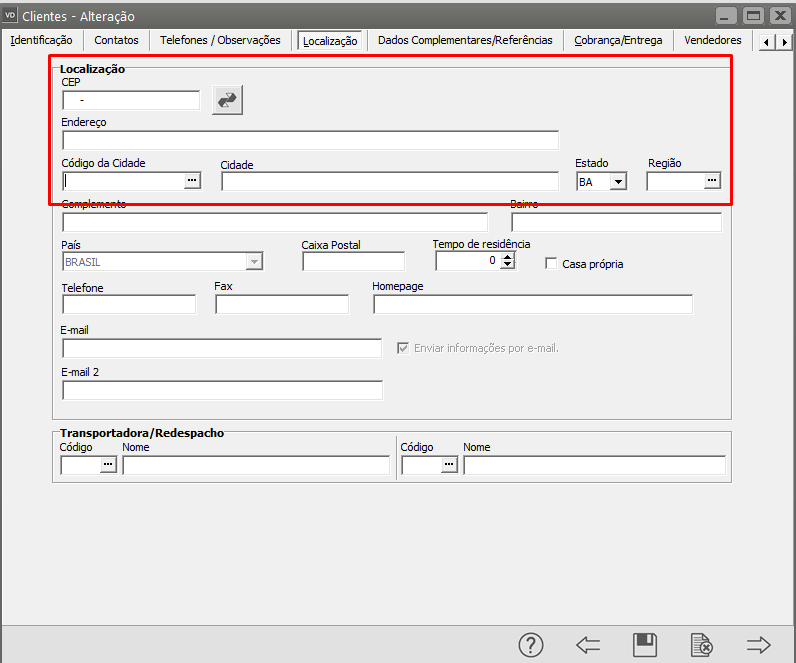Go to previous record with left arrow
The image size is (796, 663).
pos(588,645)
